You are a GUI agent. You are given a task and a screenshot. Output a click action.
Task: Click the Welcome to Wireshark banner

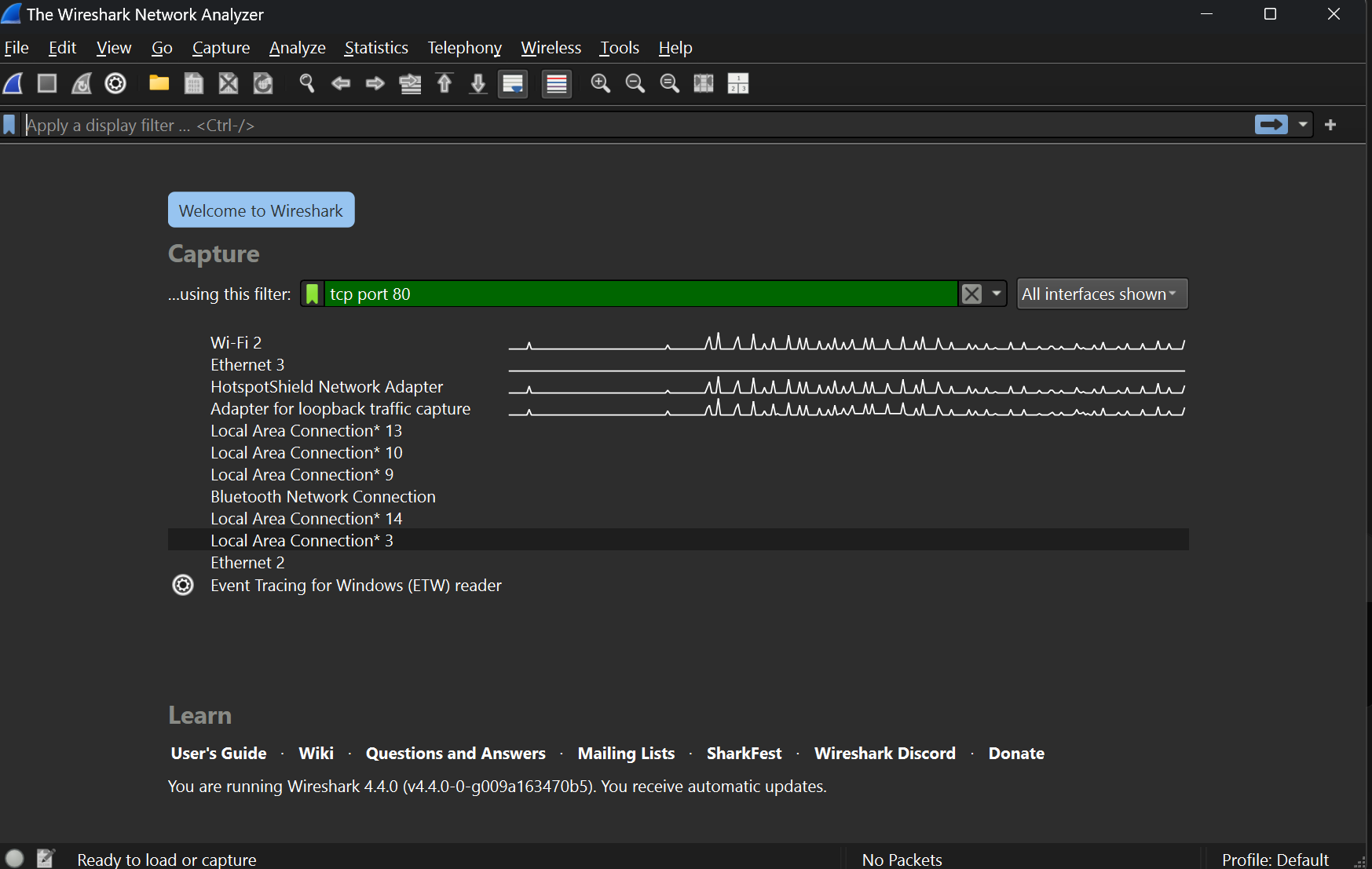pyautogui.click(x=262, y=210)
